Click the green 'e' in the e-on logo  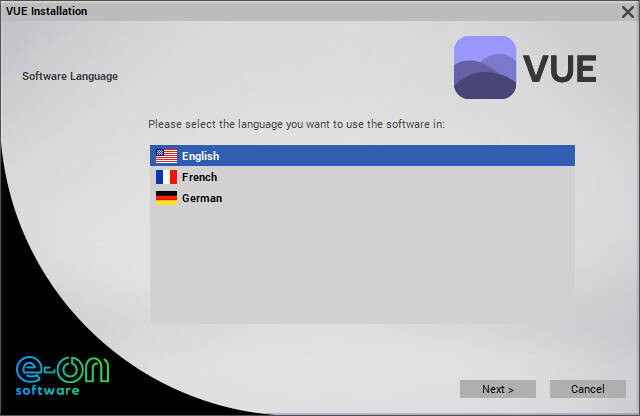point(28,368)
